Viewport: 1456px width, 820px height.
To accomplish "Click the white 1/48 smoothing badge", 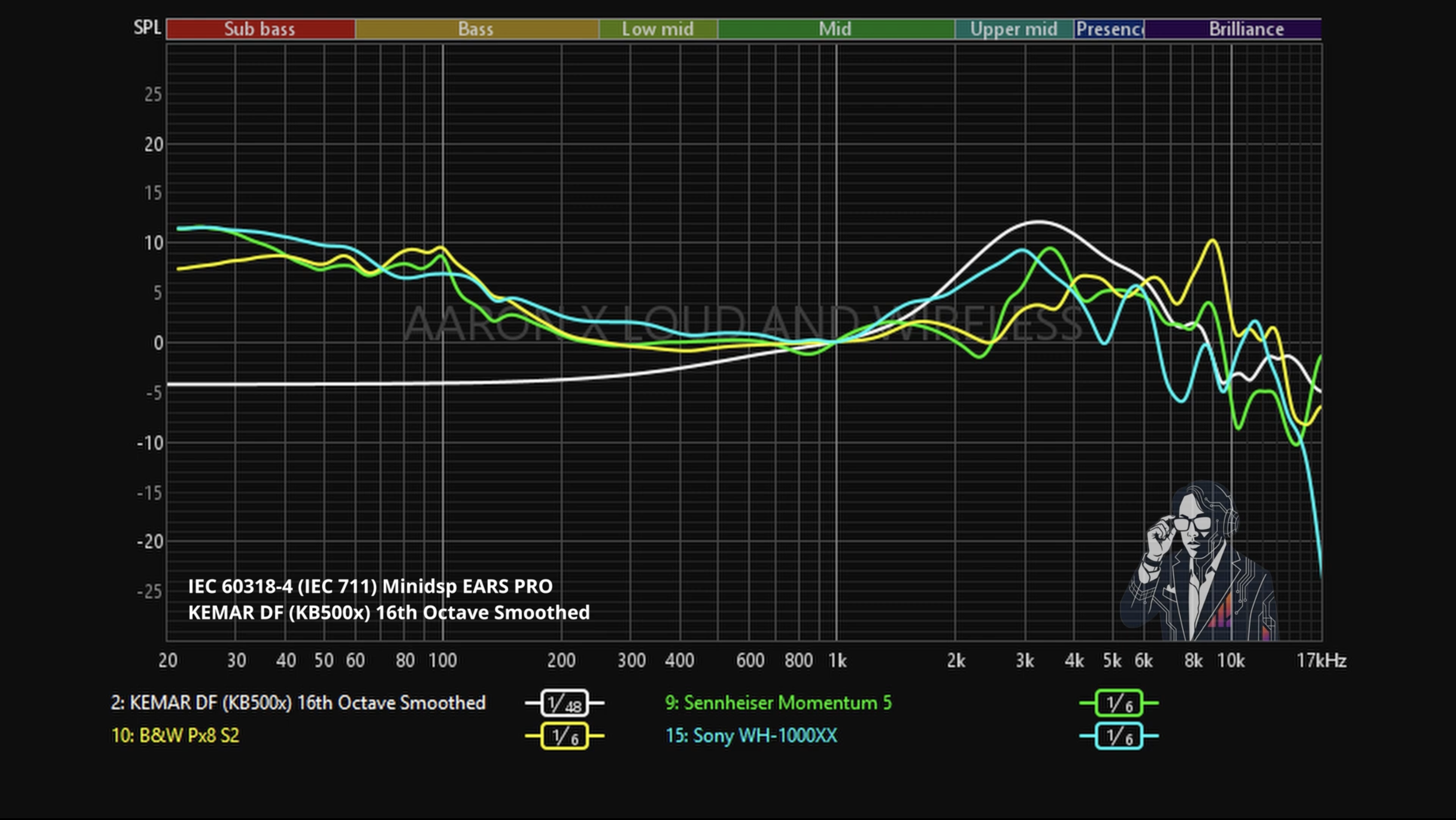I will pos(564,703).
